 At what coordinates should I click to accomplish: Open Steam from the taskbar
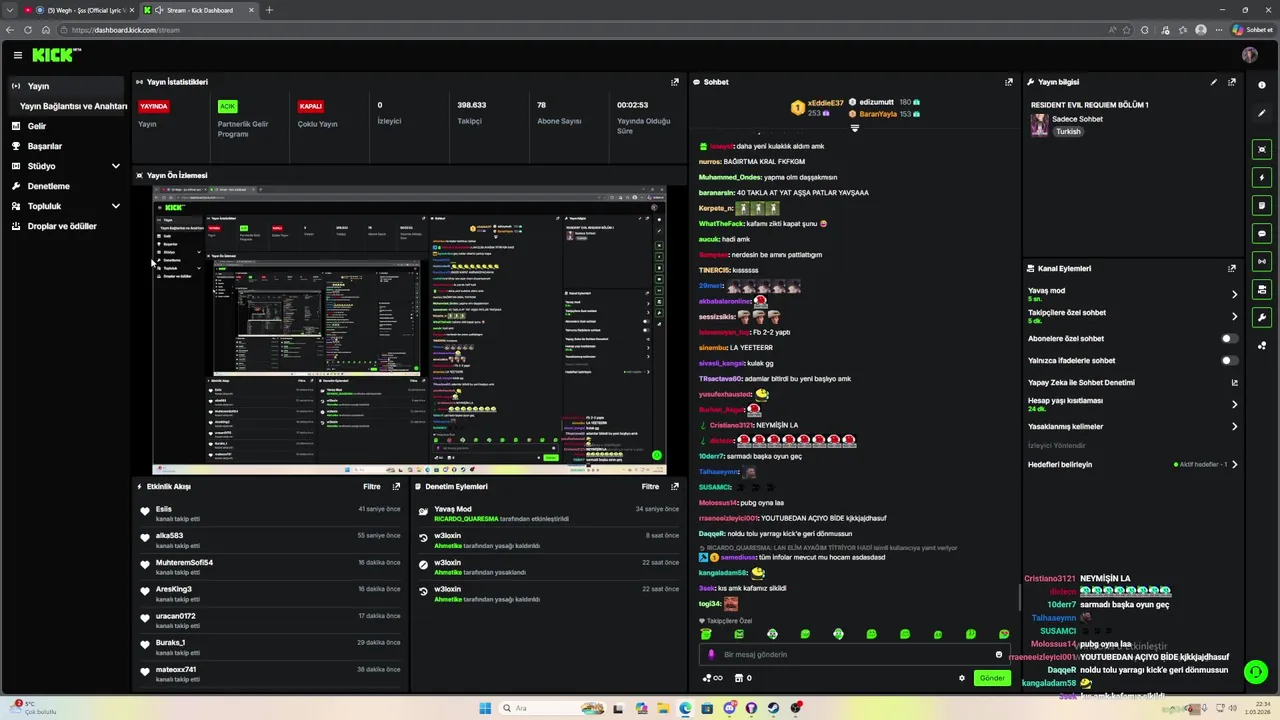[773, 708]
